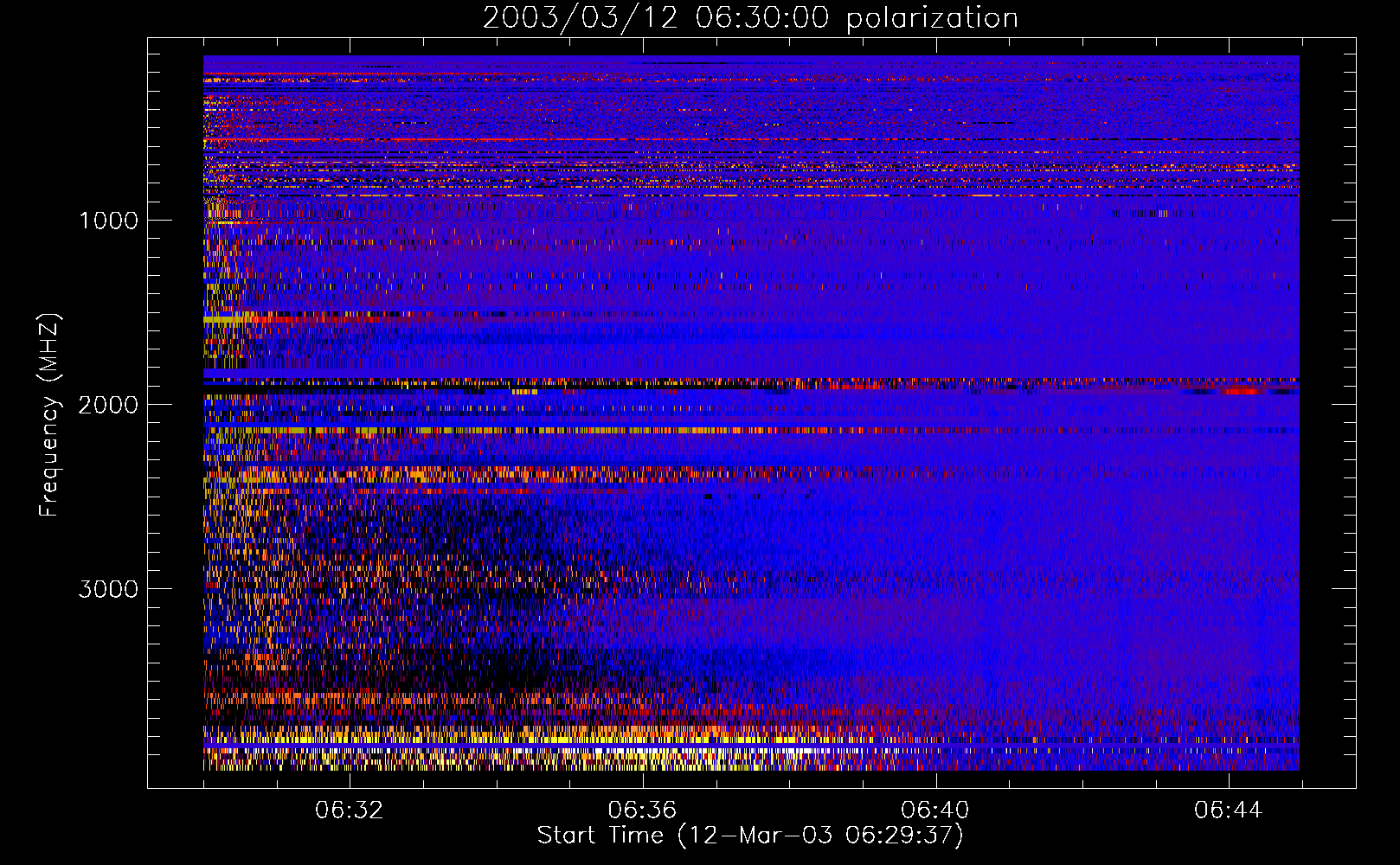Click the 2000 frequency tick label
The width and height of the screenshot is (1400, 865).
[x=108, y=405]
